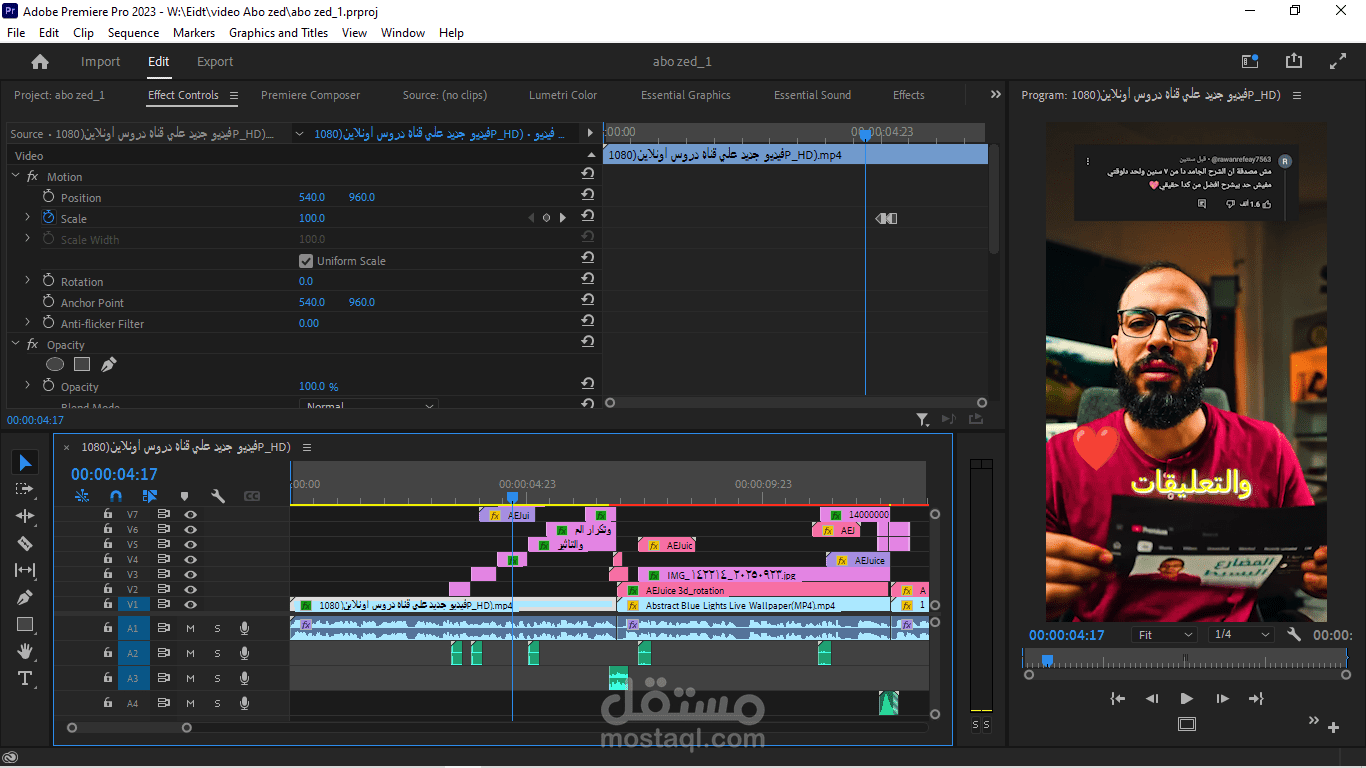Collapse the Motion effect section

click(16, 176)
